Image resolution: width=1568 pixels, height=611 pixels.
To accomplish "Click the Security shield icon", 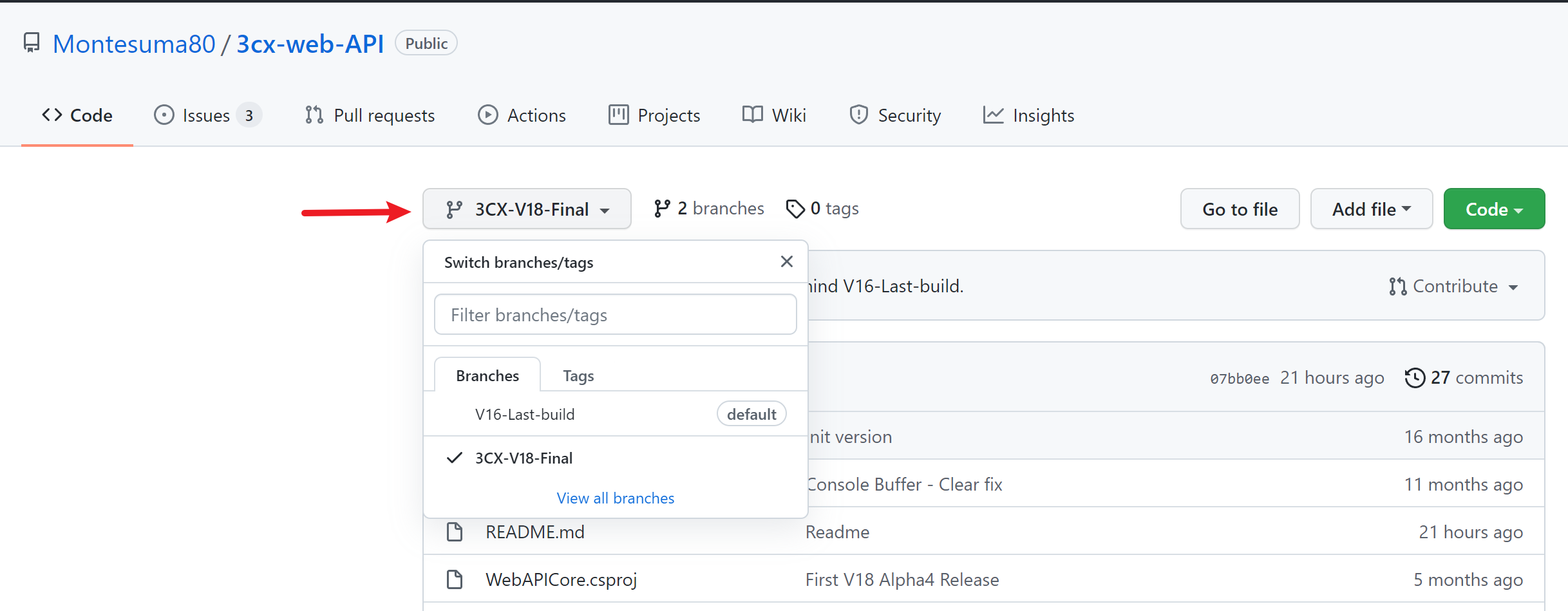I will [x=859, y=115].
